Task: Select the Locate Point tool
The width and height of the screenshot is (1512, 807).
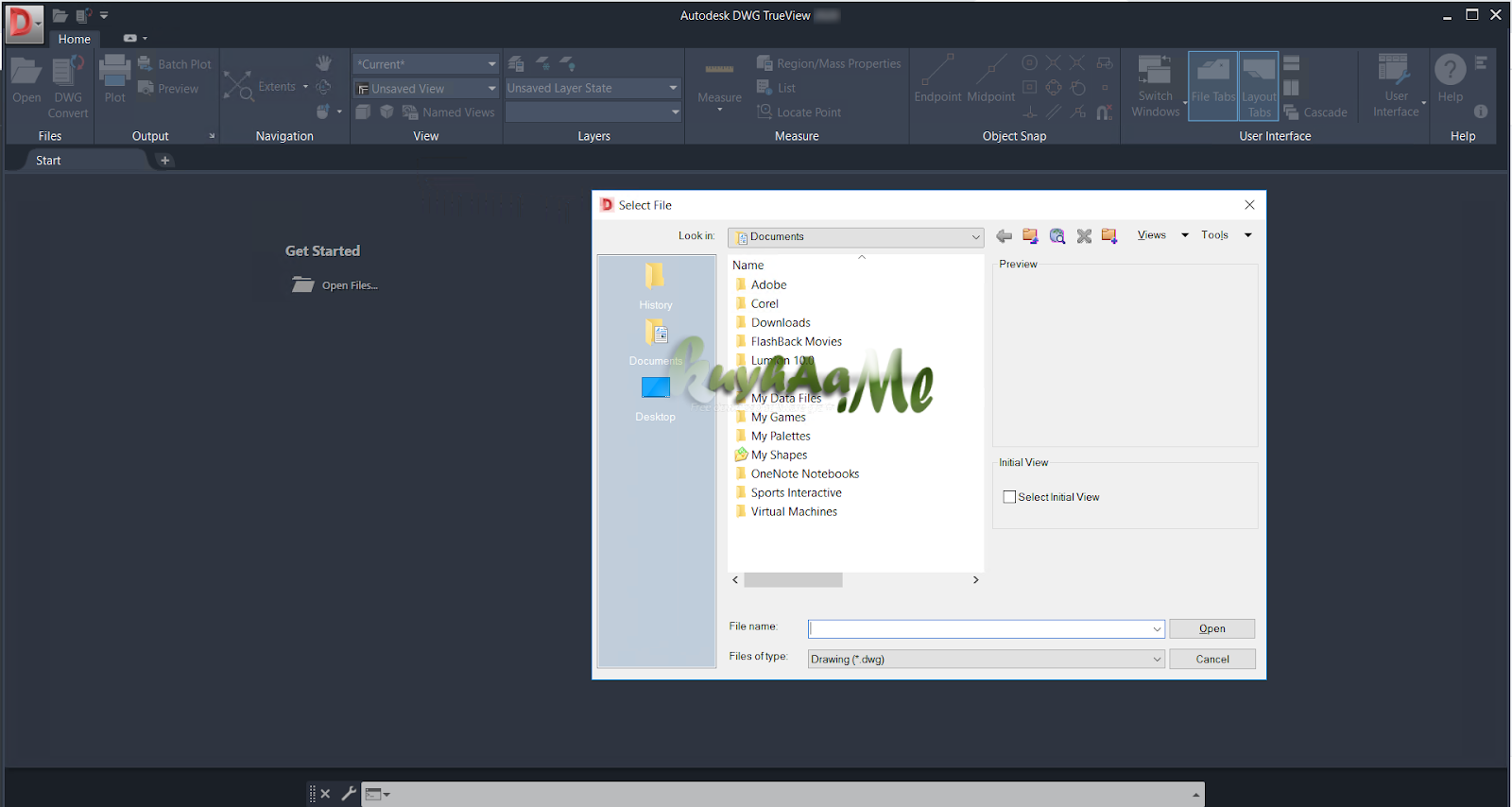Action: coord(799,112)
